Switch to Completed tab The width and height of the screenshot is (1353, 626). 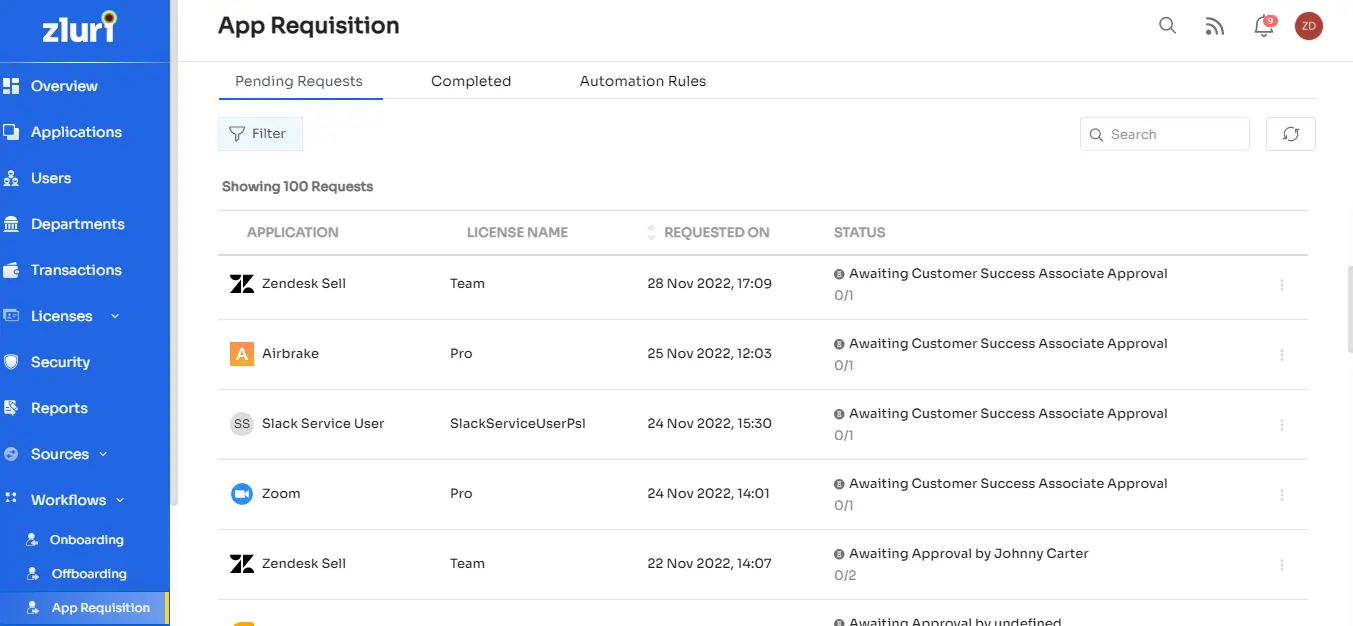[x=471, y=81]
